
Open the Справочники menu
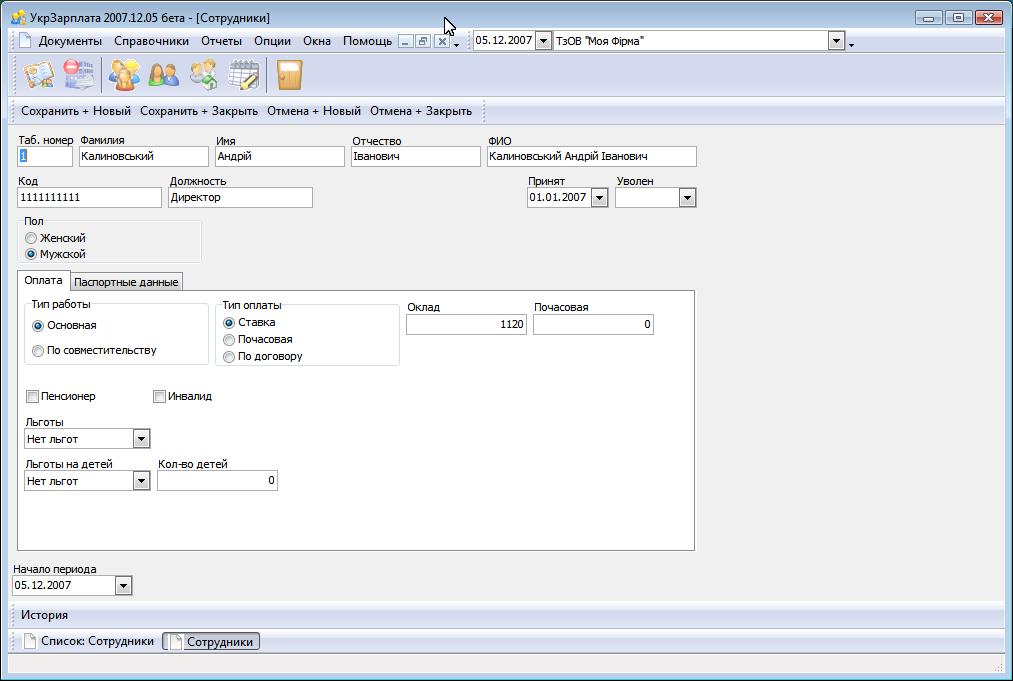(x=151, y=41)
